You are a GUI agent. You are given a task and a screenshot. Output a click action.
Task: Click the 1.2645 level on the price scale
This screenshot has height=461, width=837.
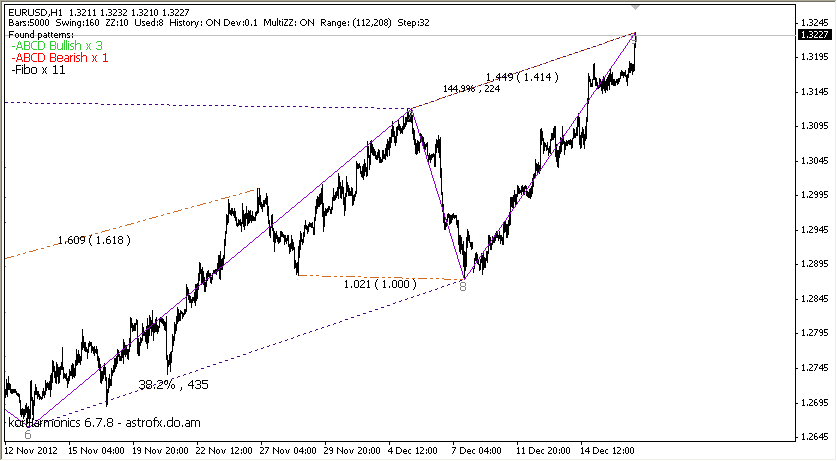(812, 437)
